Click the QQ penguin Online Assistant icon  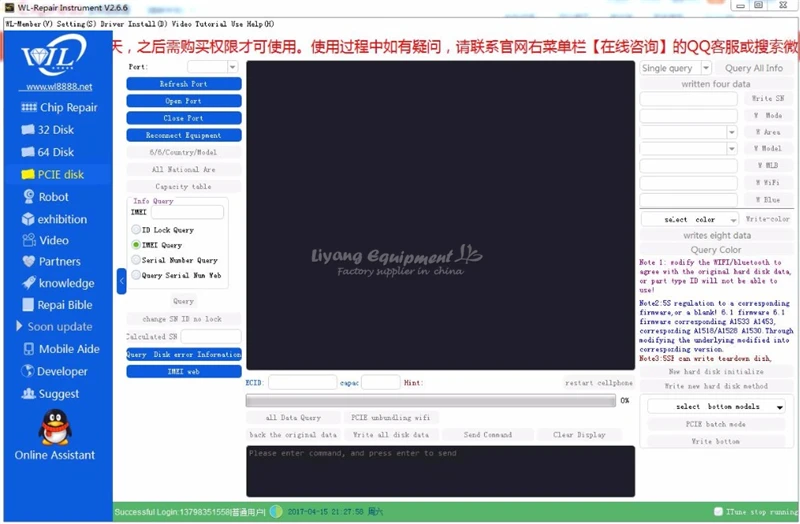(55, 428)
